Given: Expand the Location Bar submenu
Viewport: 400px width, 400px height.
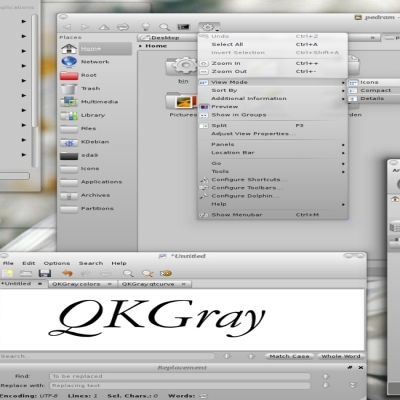Looking at the screenshot, I should [x=273, y=153].
